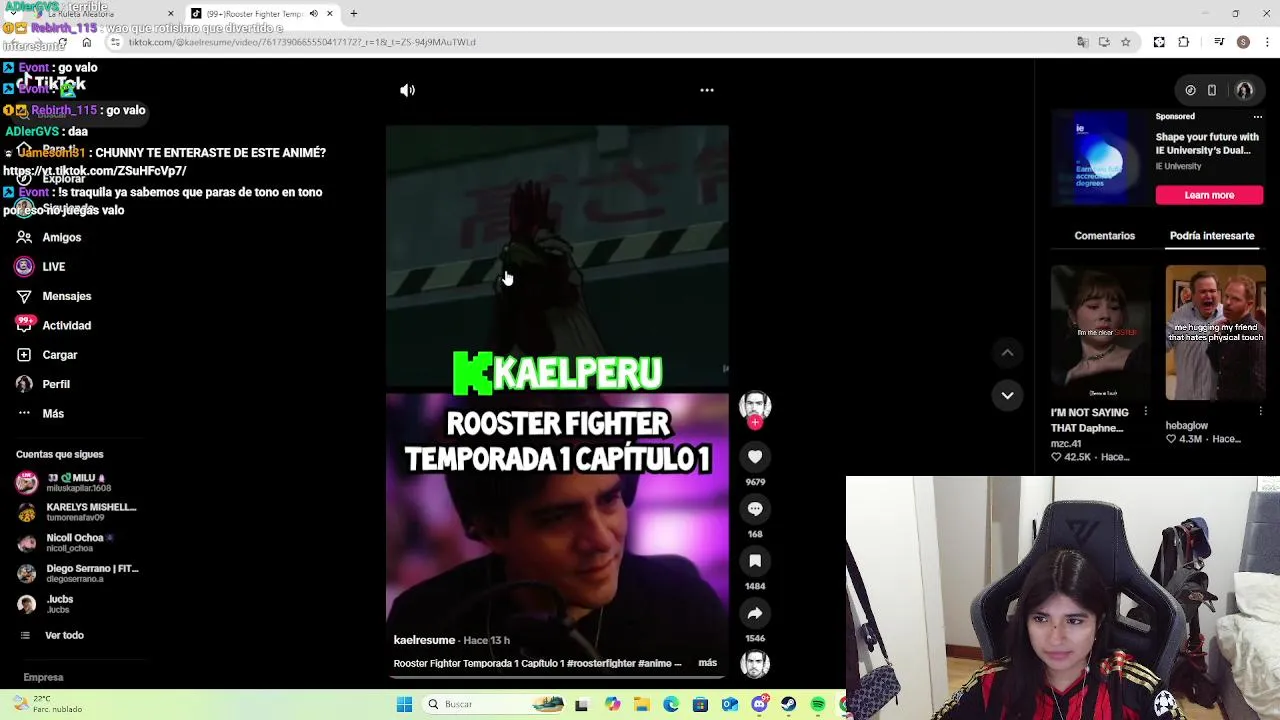The width and height of the screenshot is (1280, 720).
Task: Go to the previous video with the up arrow
Action: pyautogui.click(x=1007, y=352)
